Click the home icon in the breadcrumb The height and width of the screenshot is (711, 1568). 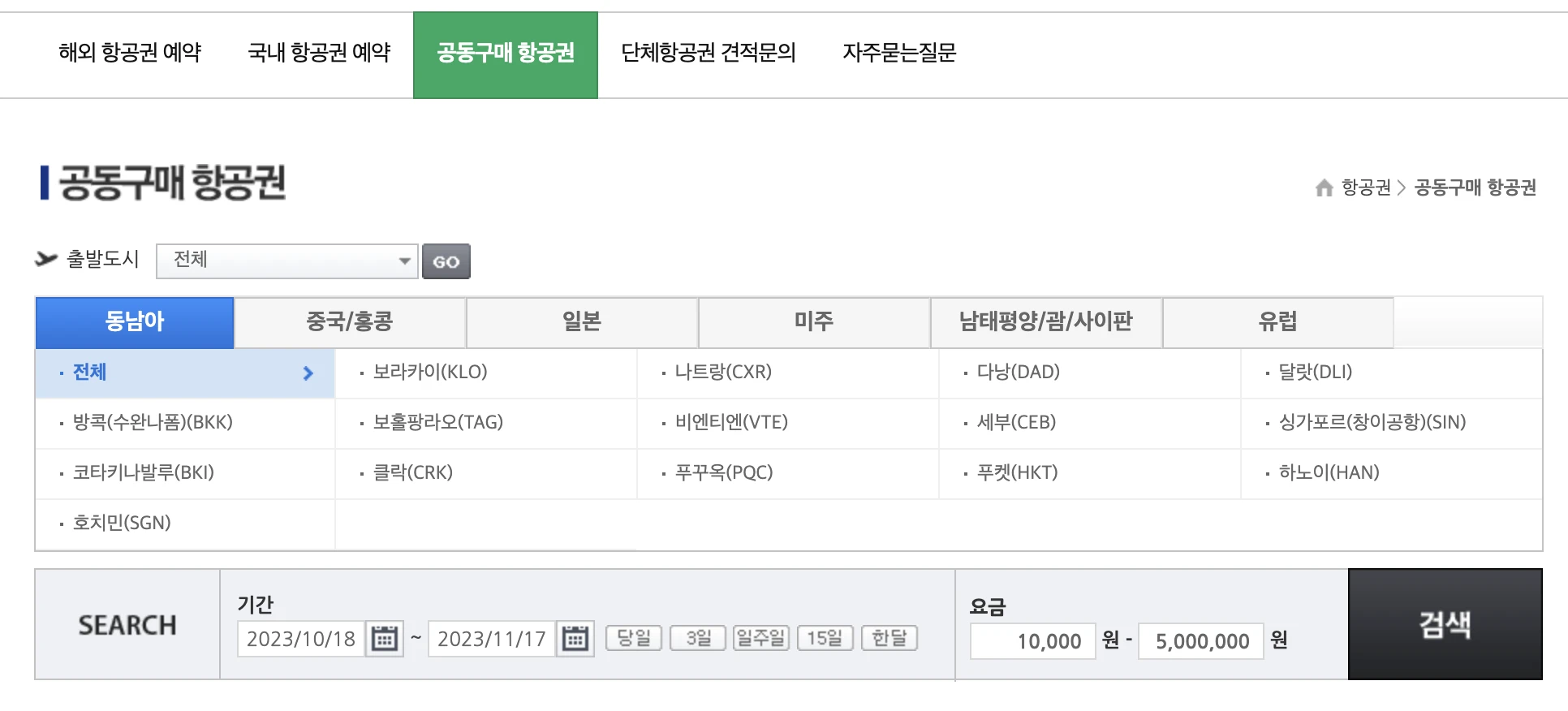pos(1326,187)
